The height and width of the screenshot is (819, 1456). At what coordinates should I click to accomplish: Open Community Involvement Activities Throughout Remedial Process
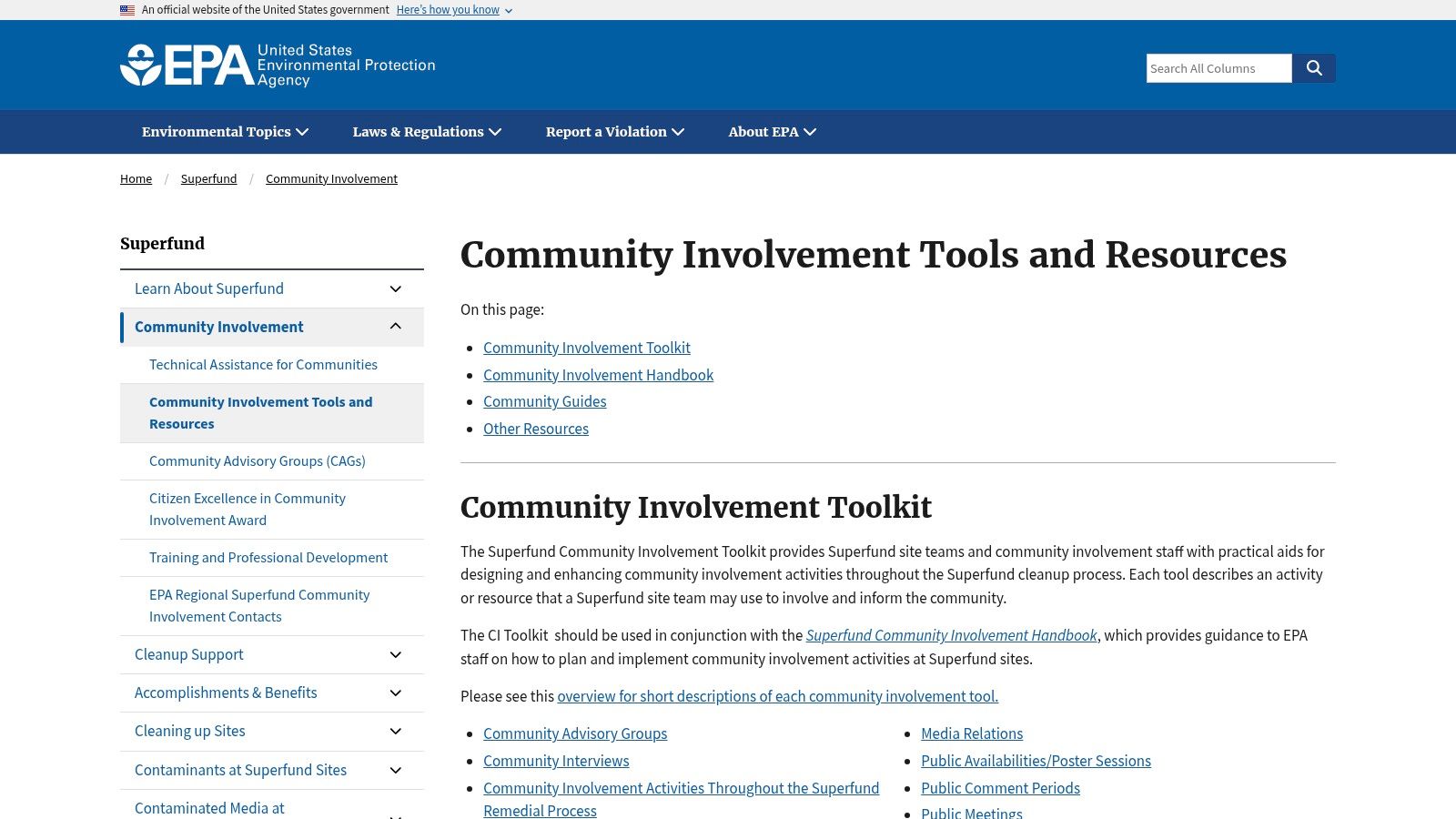point(681,799)
